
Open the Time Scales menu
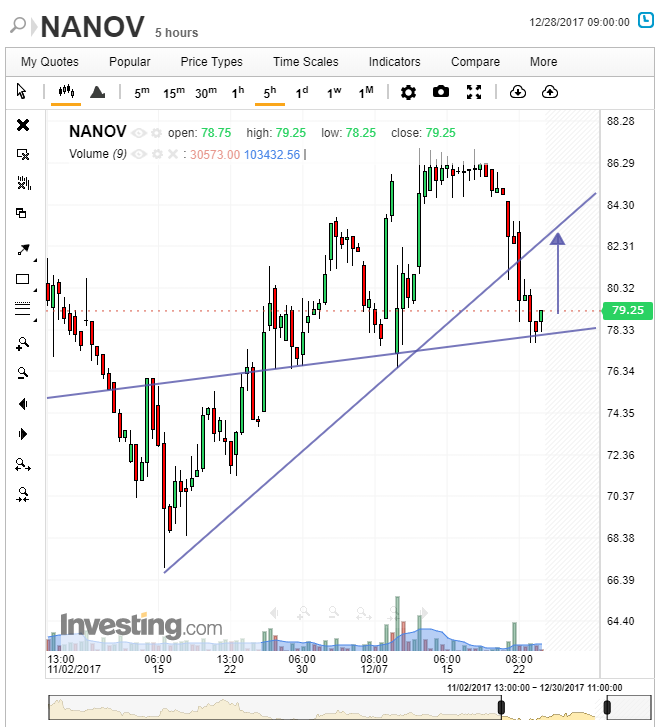(x=306, y=62)
